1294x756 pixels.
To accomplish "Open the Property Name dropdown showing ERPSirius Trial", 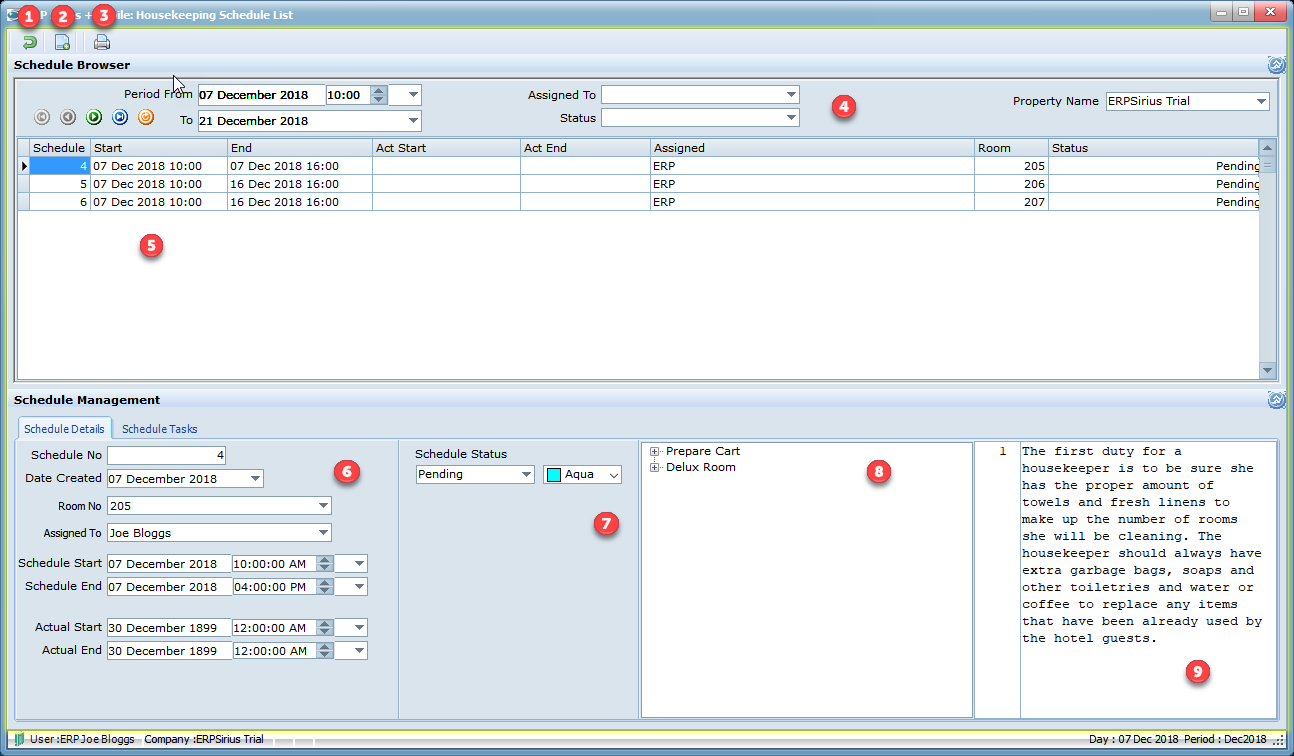I will click(1260, 101).
